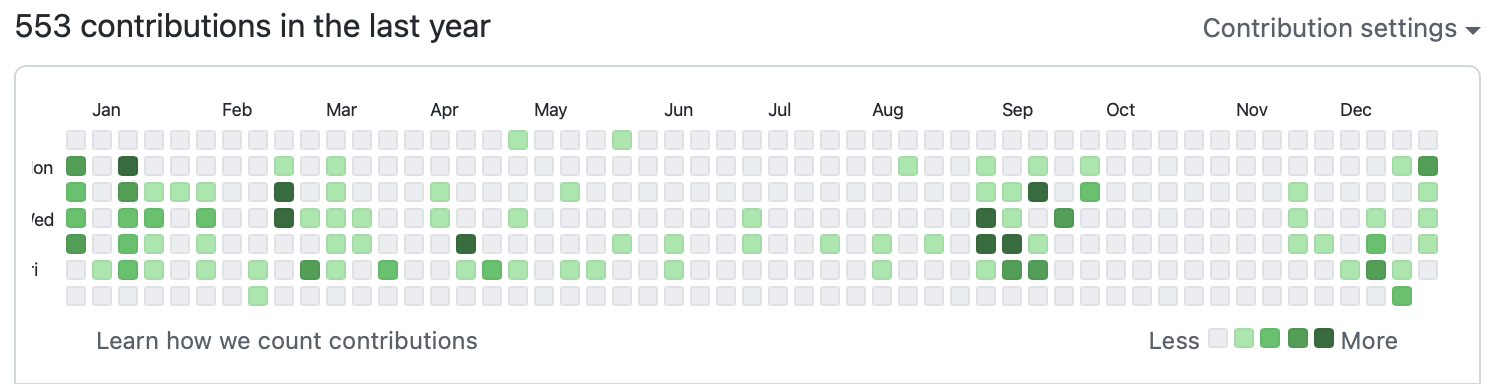
Task: Select the darkest Thursday cell in April
Action: (x=466, y=244)
